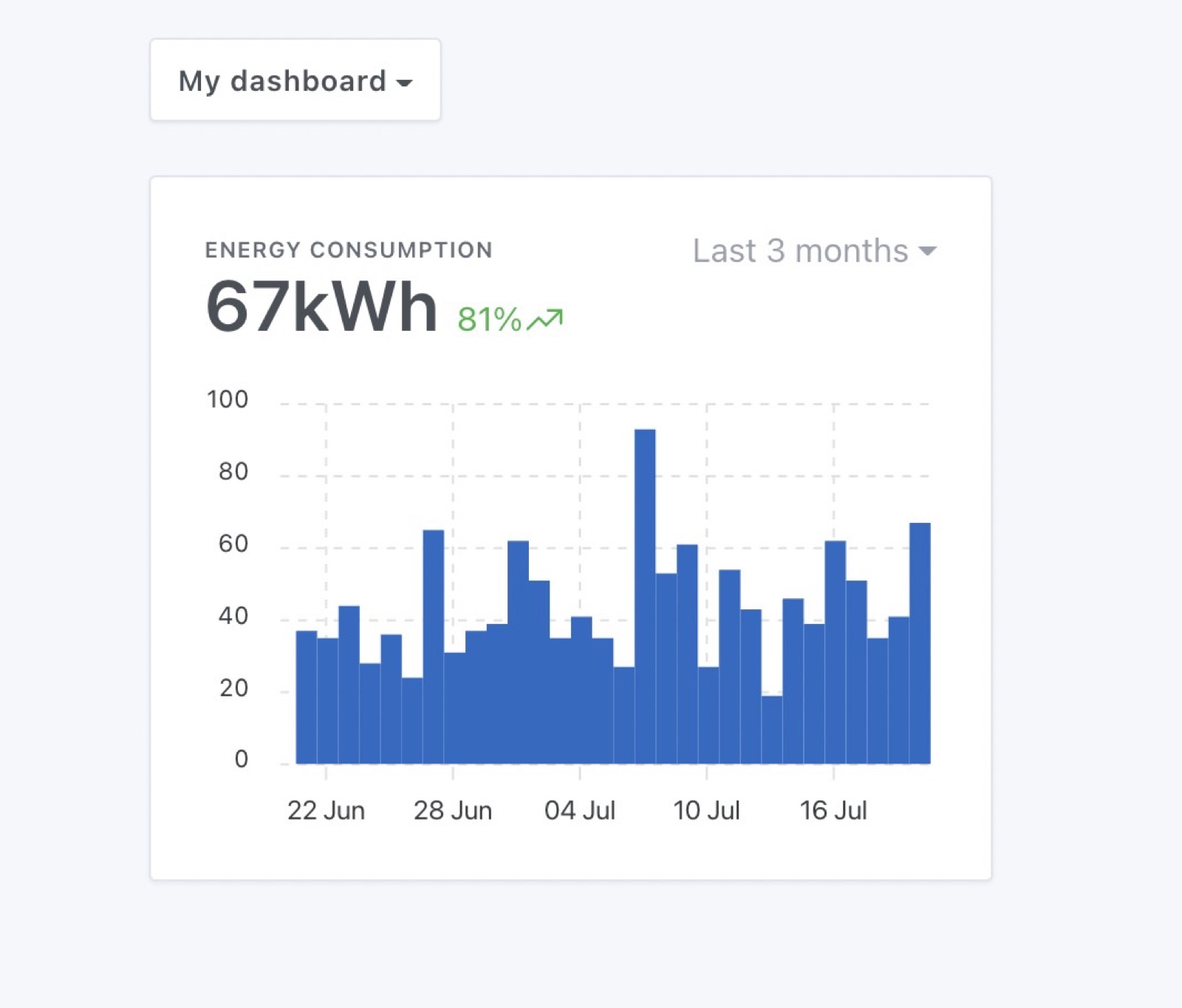Viewport: 1182px width, 1008px height.
Task: Open the My dashboard dropdown
Action: click(x=294, y=79)
